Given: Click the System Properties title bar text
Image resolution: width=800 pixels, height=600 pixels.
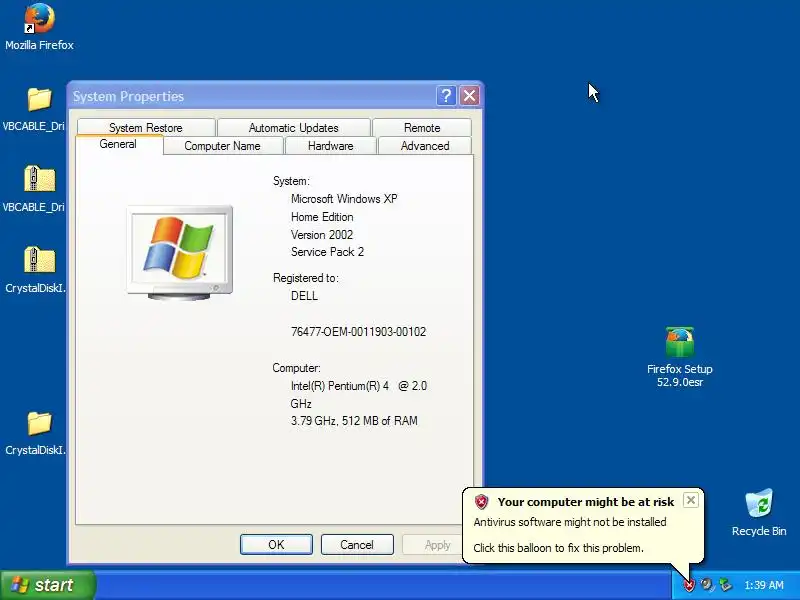Looking at the screenshot, I should pyautogui.click(x=128, y=96).
